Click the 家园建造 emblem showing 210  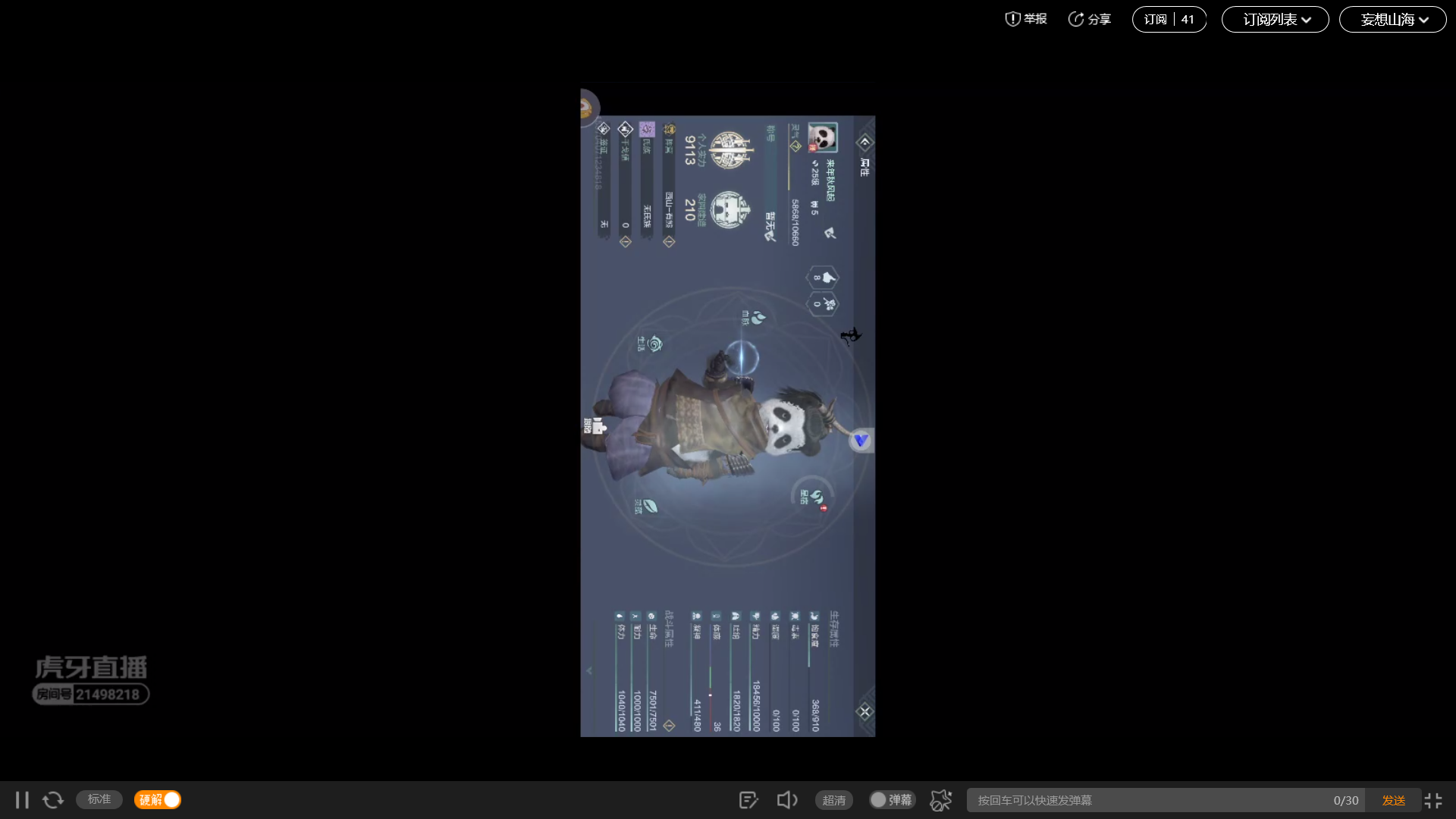tap(730, 210)
